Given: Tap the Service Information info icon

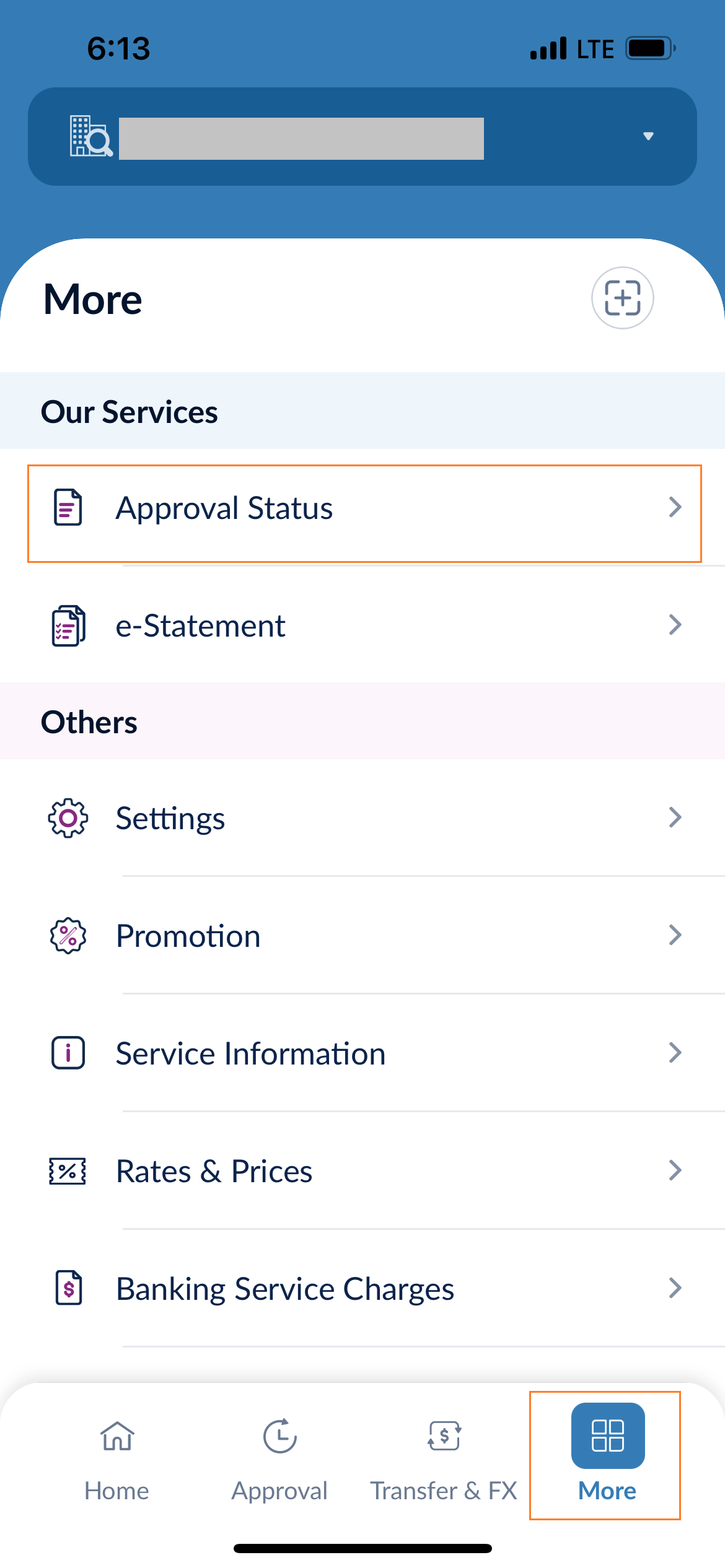Looking at the screenshot, I should [68, 1053].
